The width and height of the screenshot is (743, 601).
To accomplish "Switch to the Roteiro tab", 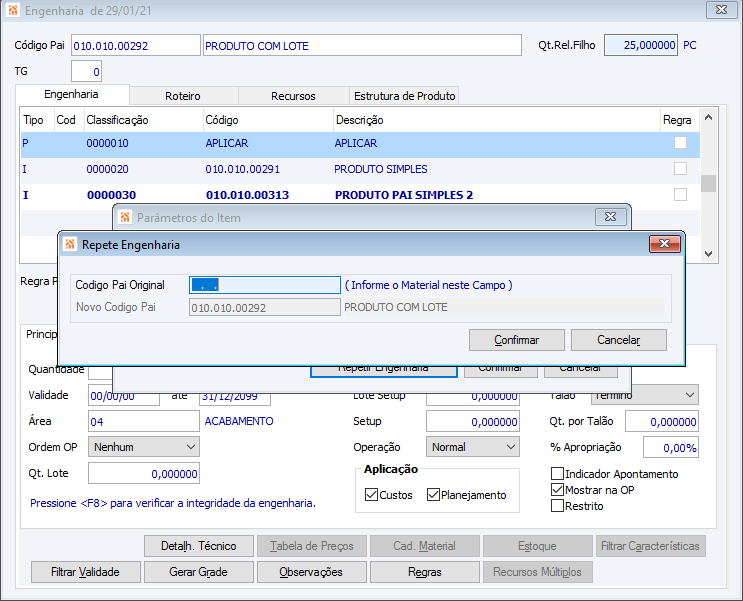I will [x=183, y=96].
